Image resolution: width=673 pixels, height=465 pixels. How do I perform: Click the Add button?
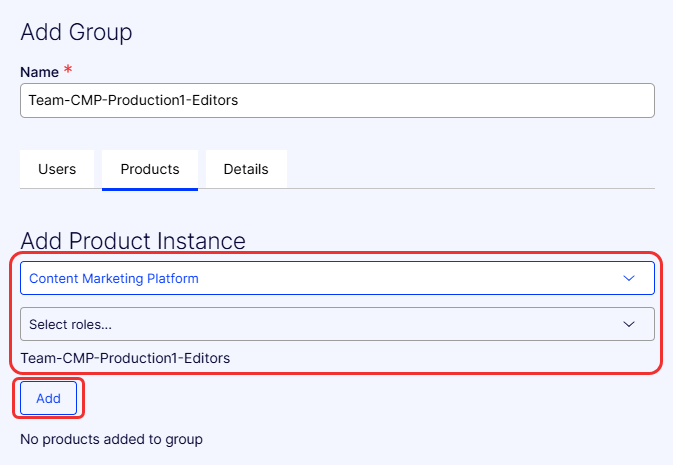point(49,398)
